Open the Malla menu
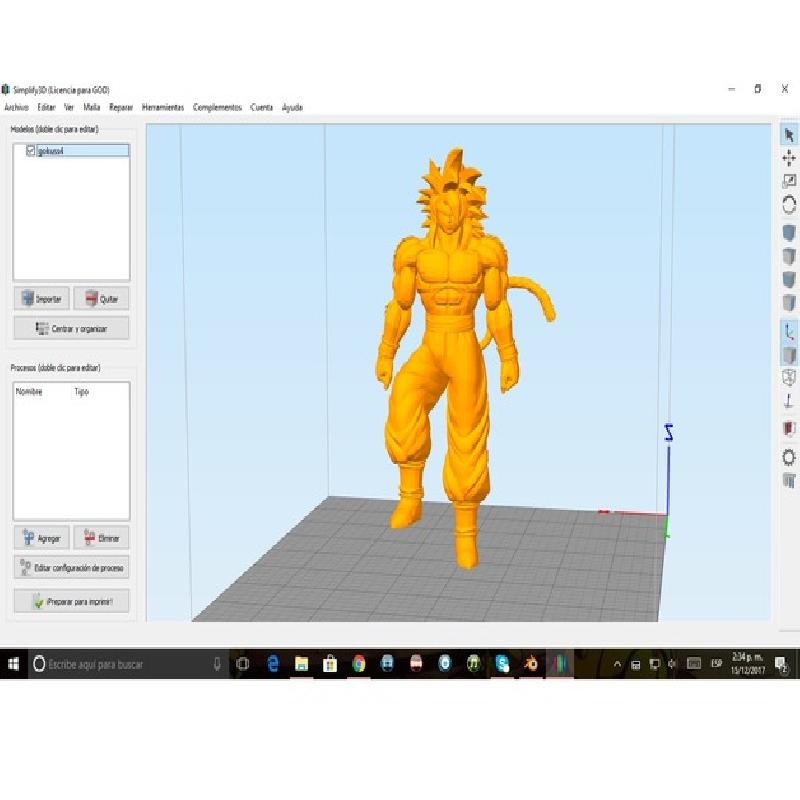 92,107
